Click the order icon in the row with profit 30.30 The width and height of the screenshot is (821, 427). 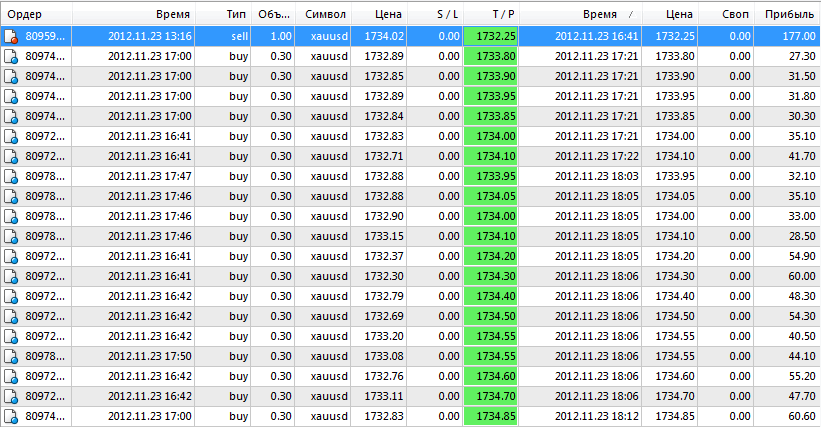[11, 116]
